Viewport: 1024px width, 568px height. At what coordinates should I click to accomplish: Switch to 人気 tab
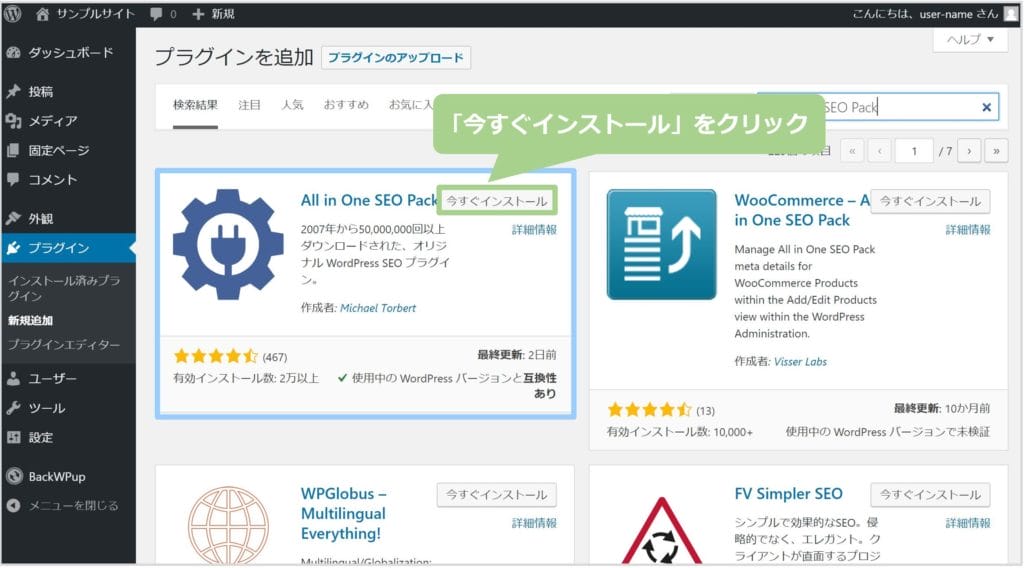coord(293,105)
